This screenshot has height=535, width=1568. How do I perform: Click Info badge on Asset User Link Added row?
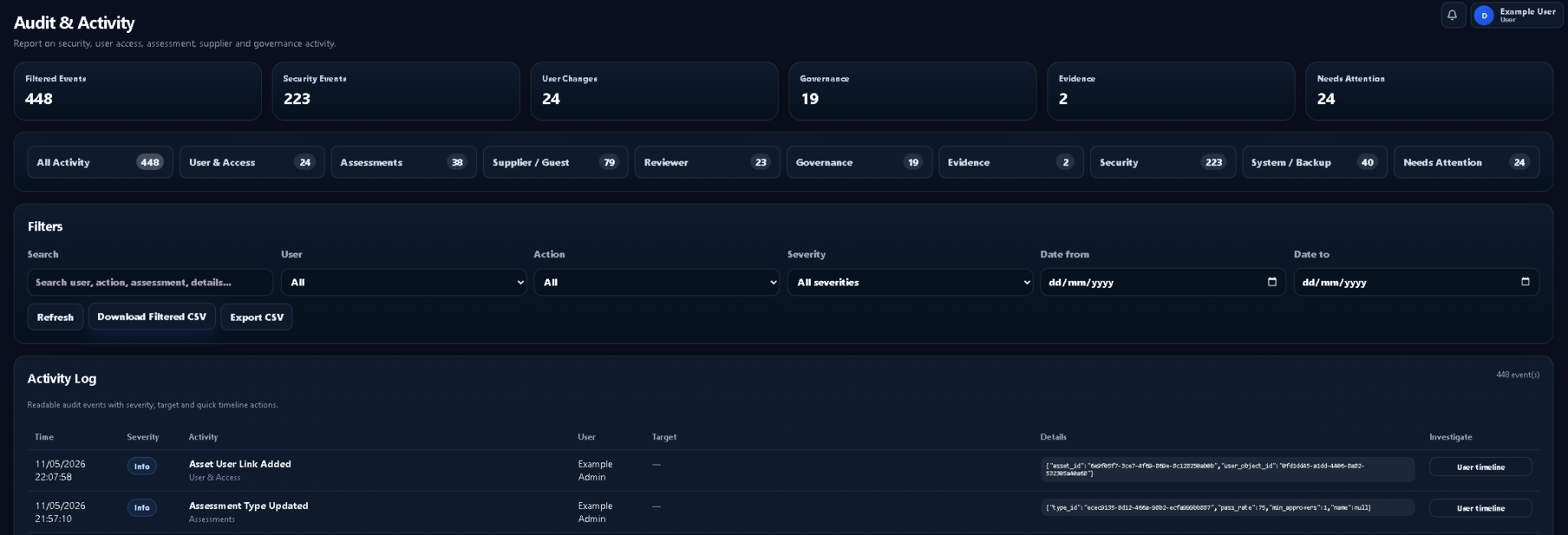[142, 467]
